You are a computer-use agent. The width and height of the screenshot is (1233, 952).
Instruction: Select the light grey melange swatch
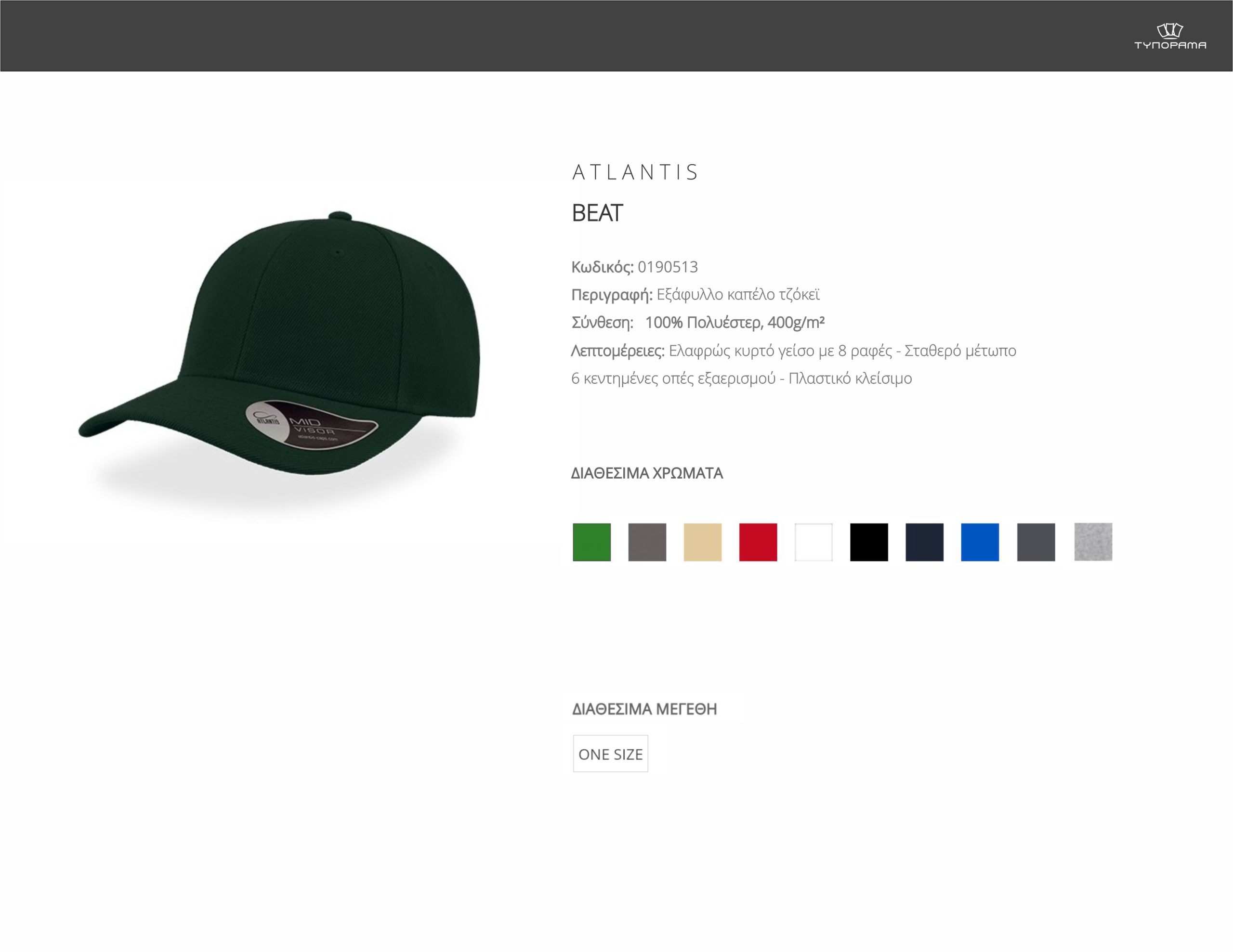[1093, 542]
